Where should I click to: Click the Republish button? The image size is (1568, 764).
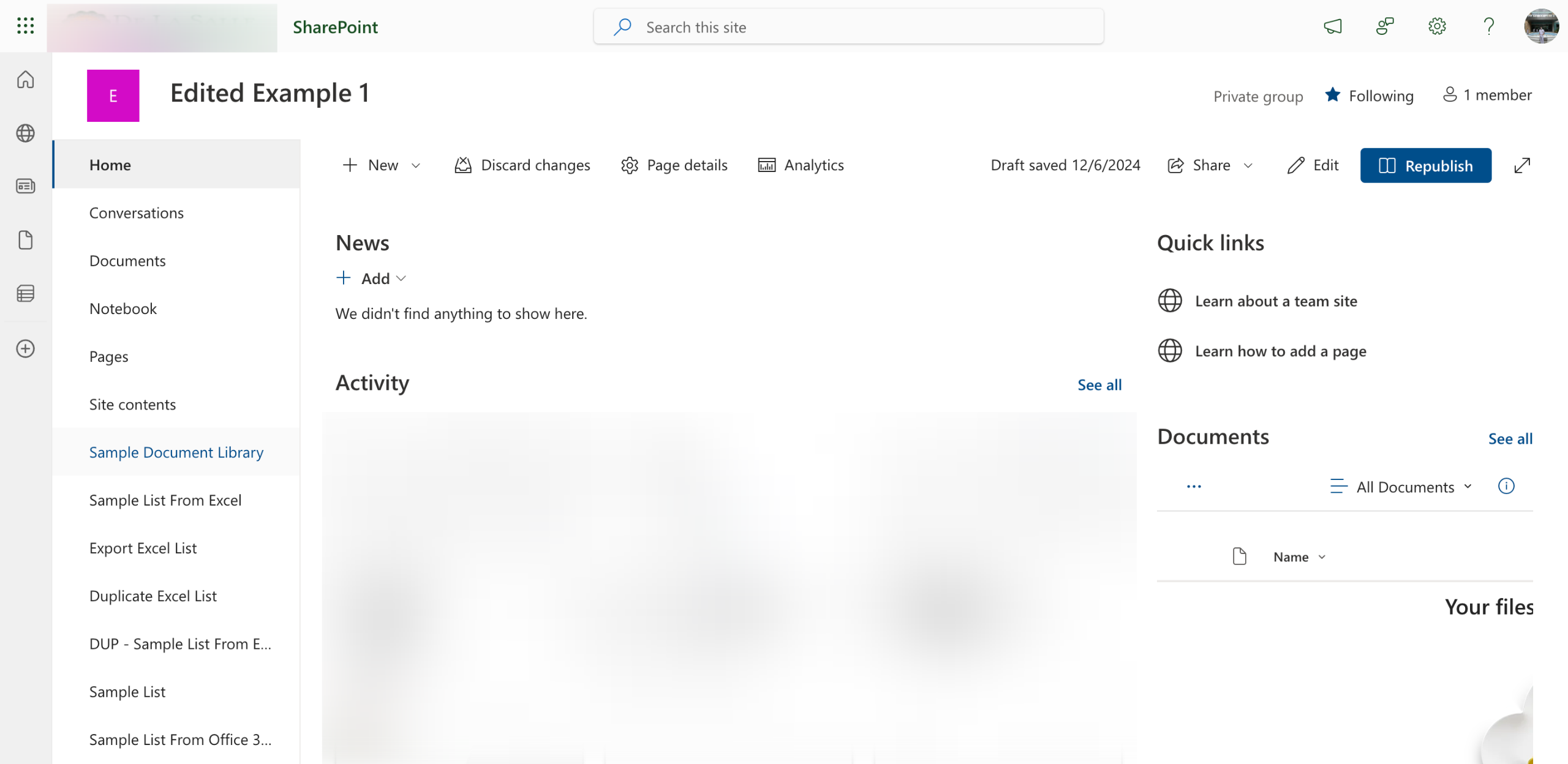(1425, 165)
